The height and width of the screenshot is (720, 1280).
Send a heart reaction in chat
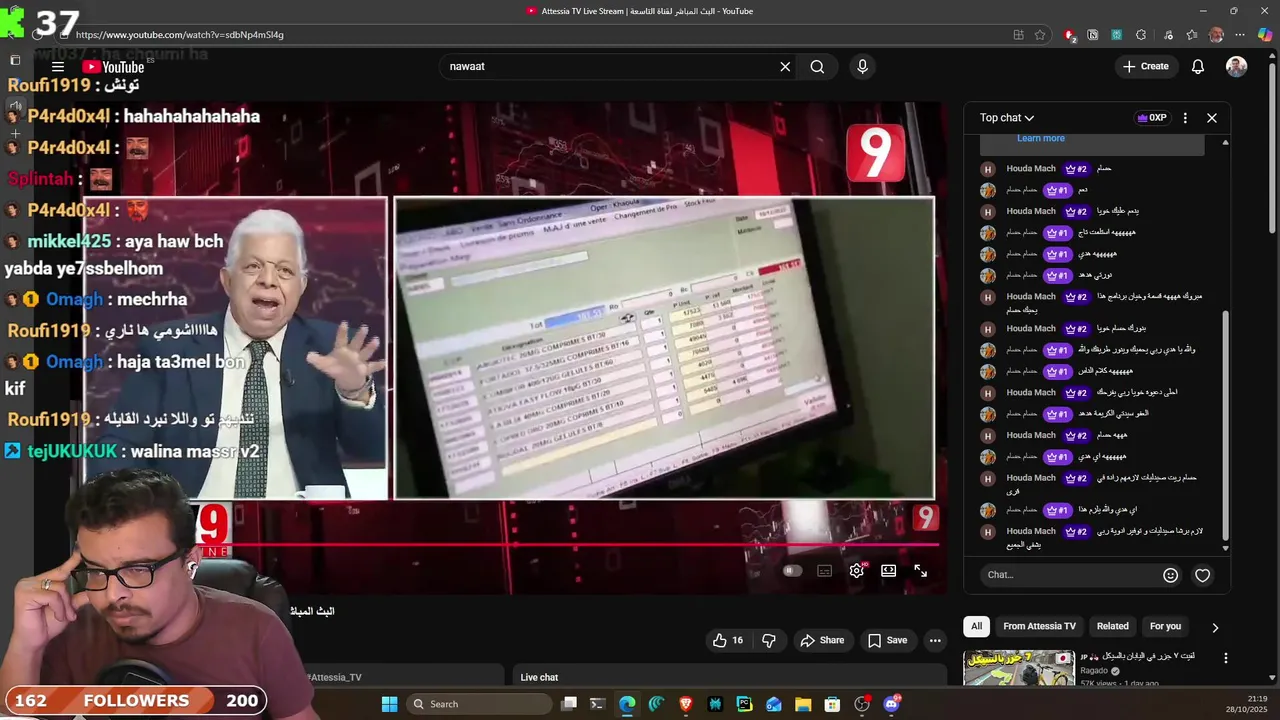tap(1203, 575)
